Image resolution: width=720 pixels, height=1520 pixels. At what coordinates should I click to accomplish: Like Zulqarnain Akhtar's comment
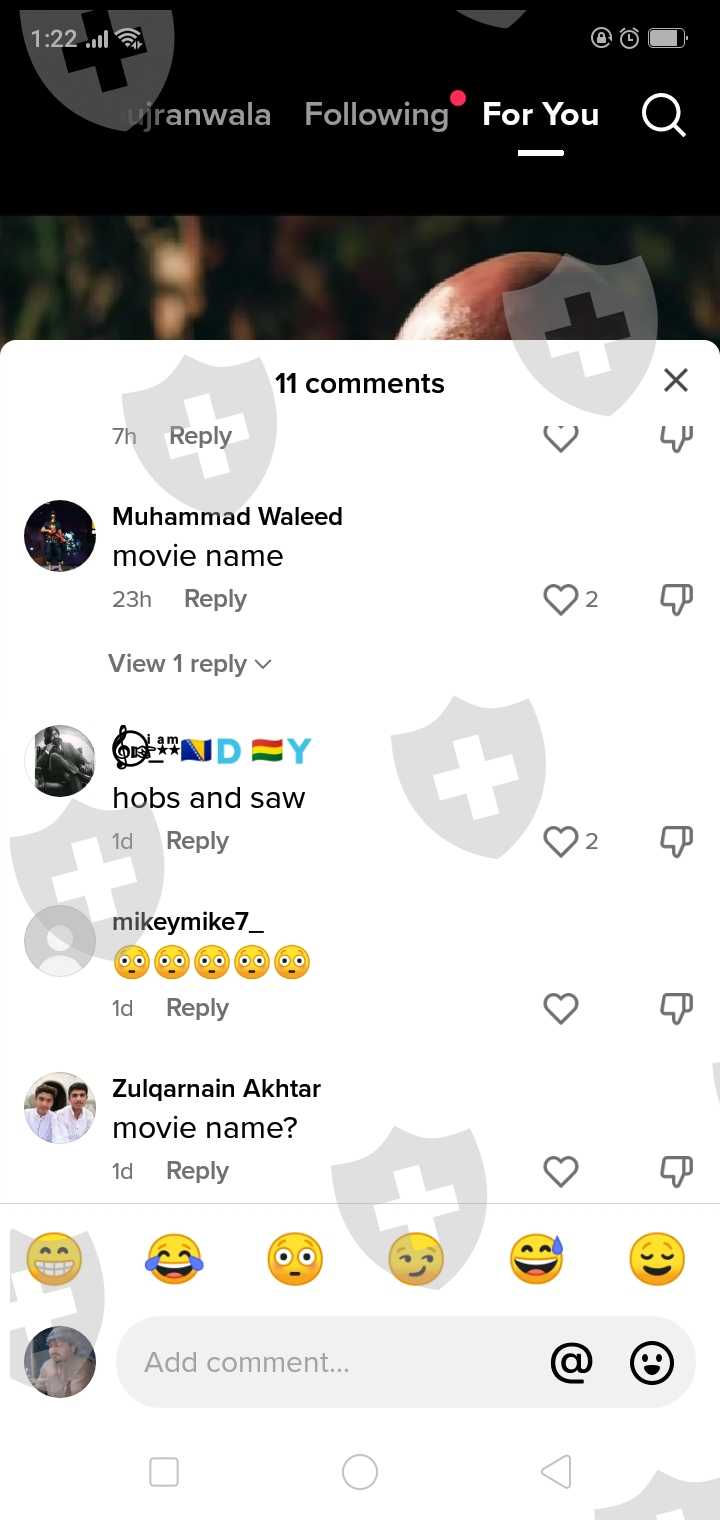coord(561,1171)
